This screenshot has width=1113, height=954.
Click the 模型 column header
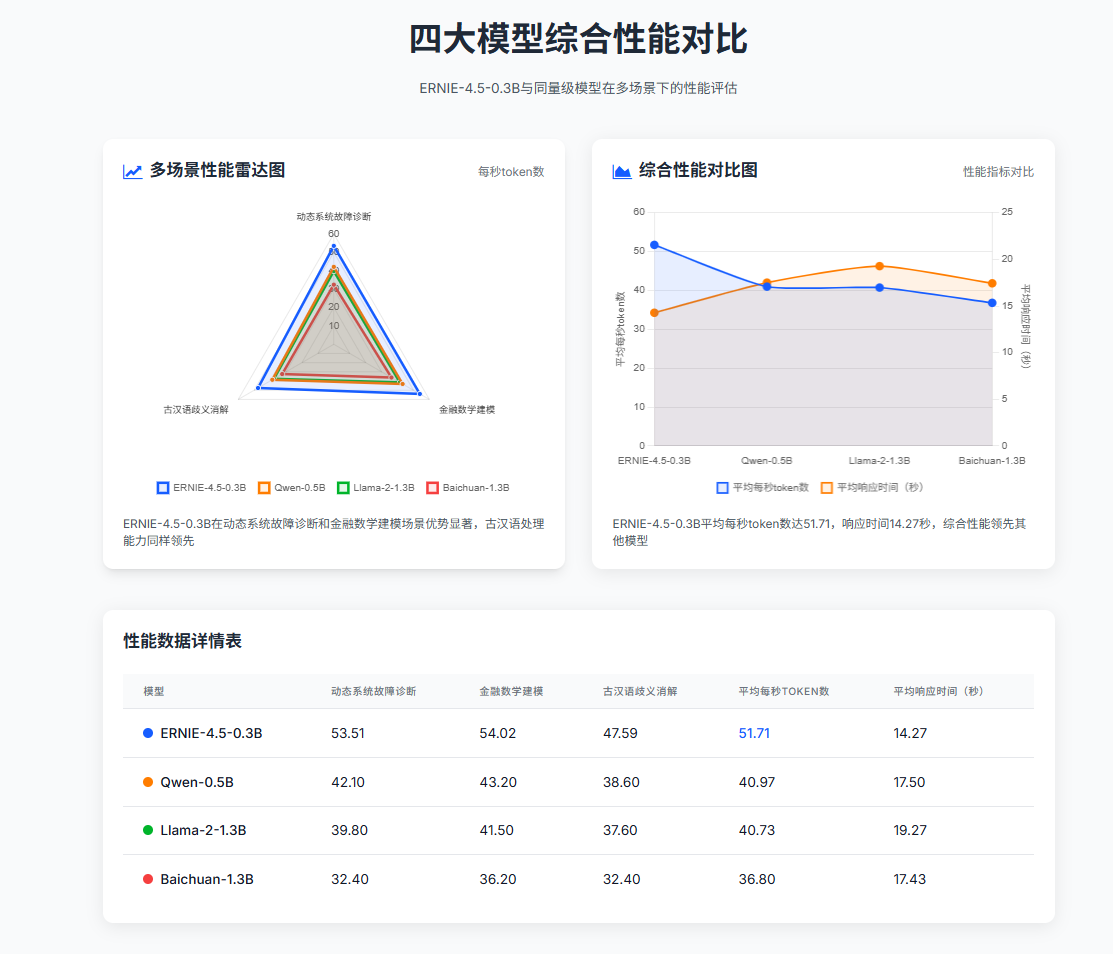click(x=154, y=691)
